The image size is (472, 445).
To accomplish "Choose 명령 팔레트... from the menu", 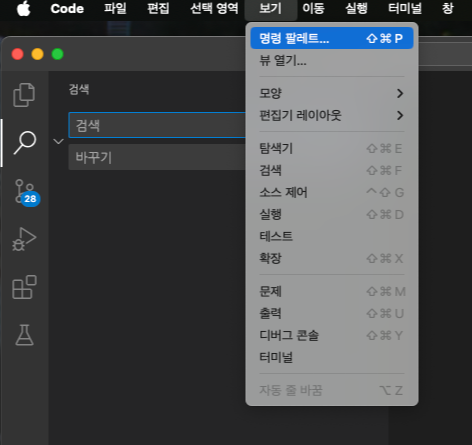I will click(332, 38).
